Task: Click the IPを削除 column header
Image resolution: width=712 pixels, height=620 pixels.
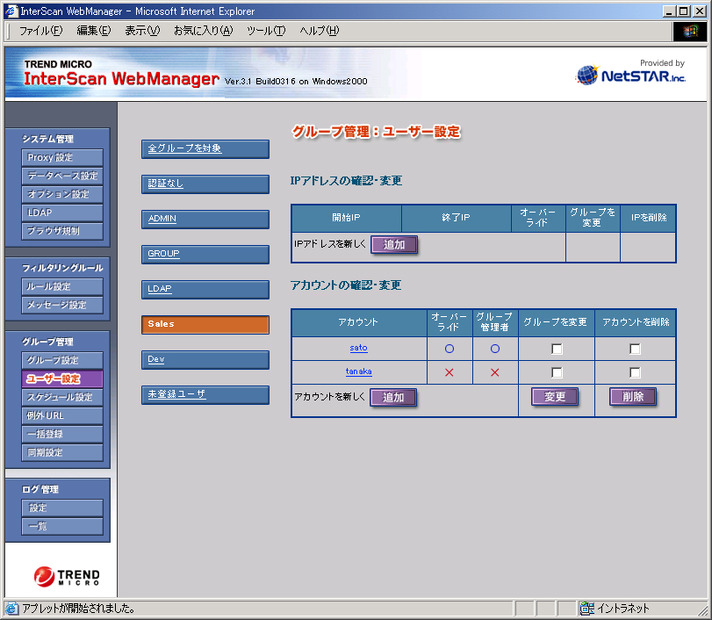Action: tap(648, 218)
